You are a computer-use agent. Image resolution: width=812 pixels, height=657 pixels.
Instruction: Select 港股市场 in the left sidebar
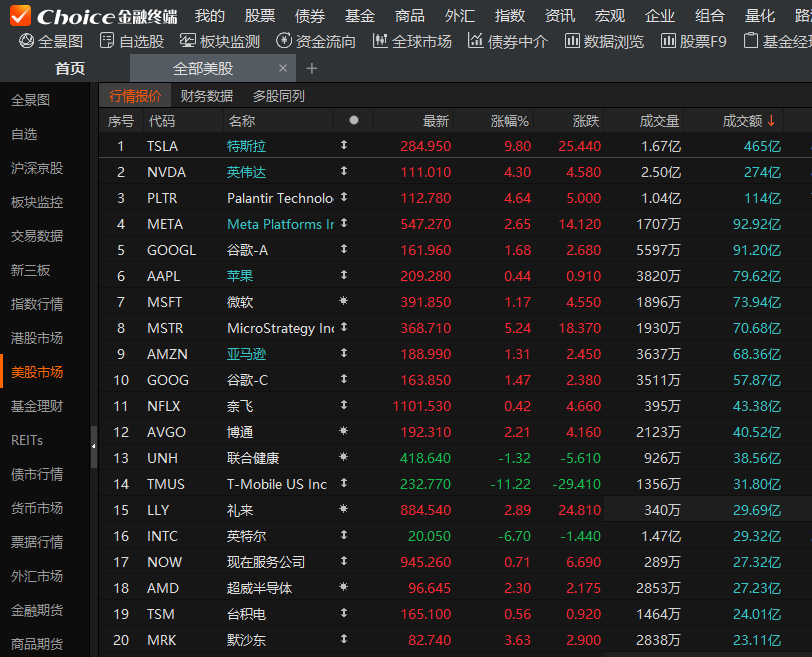click(37, 338)
